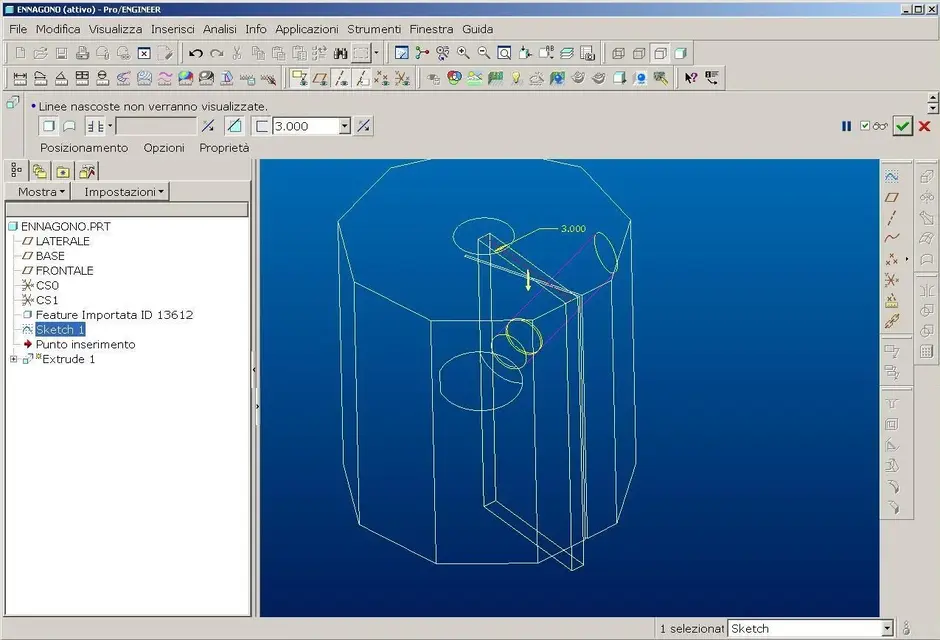
Task: Click the light bulb lights icon
Action: coord(516,79)
